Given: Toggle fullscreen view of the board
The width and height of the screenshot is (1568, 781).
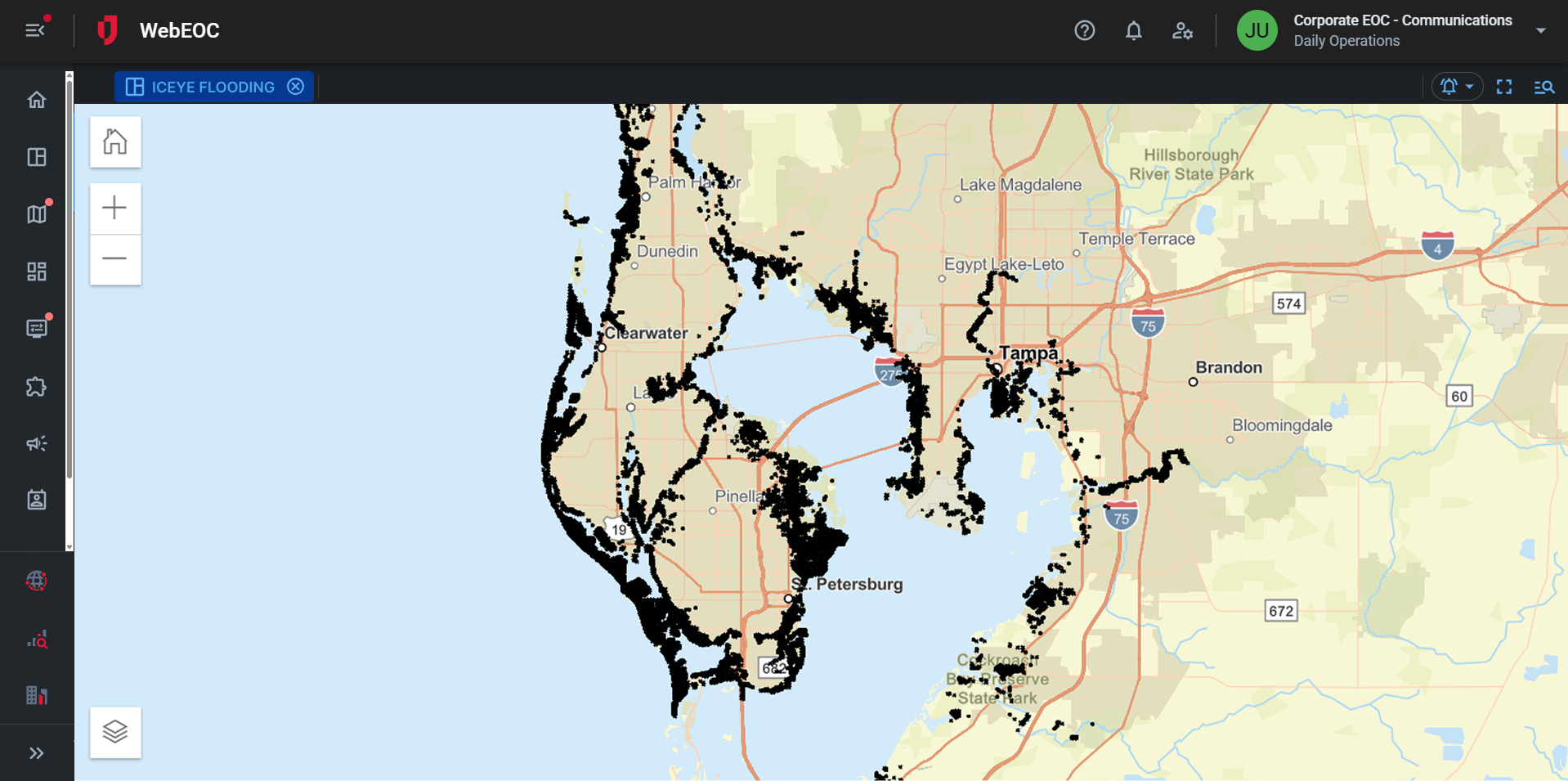Looking at the screenshot, I should coord(1504,87).
